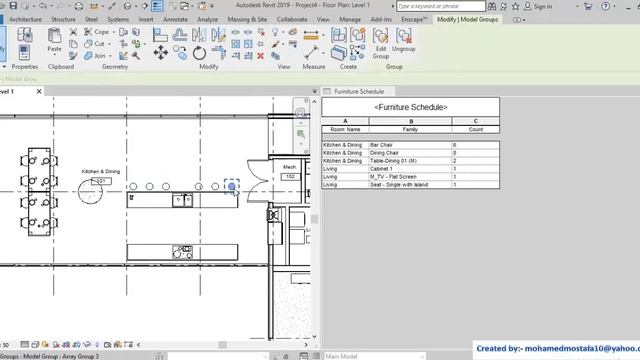Viewport: 640px width, 360px height.
Task: Click the Create Group icon
Action: coord(358,35)
